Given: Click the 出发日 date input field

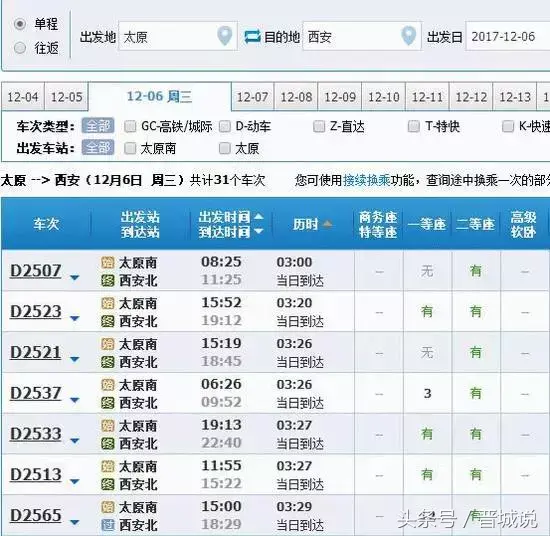Looking at the screenshot, I should pos(508,36).
